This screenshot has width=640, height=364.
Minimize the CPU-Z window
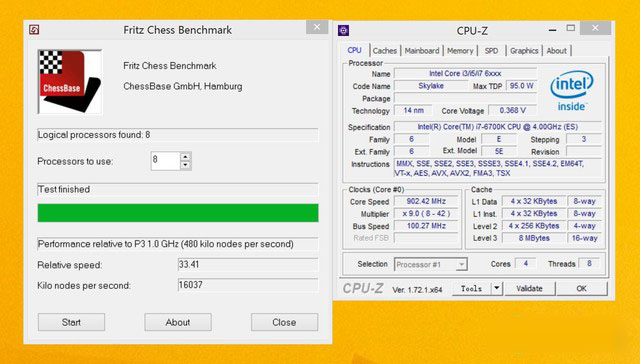(553, 29)
